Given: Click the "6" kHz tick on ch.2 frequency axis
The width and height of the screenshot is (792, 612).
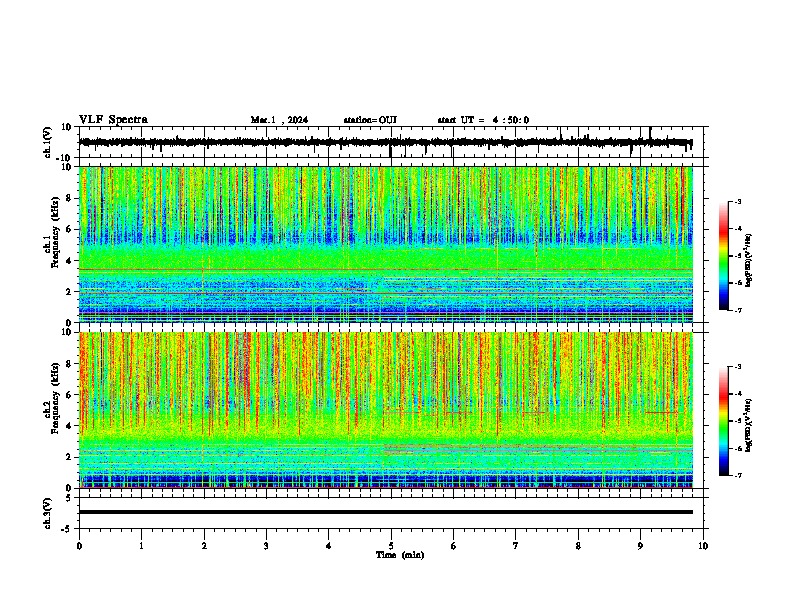Looking at the screenshot, I should pyautogui.click(x=70, y=395).
